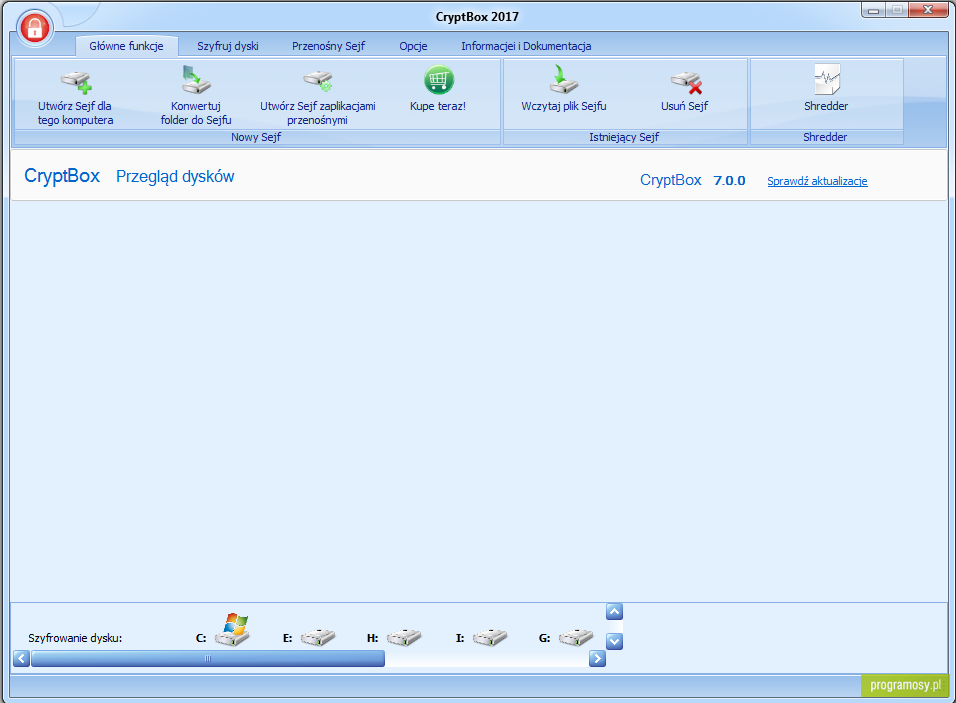956x703 pixels.
Task: Minimize the CryptBox 2017 window
Action: click(873, 10)
